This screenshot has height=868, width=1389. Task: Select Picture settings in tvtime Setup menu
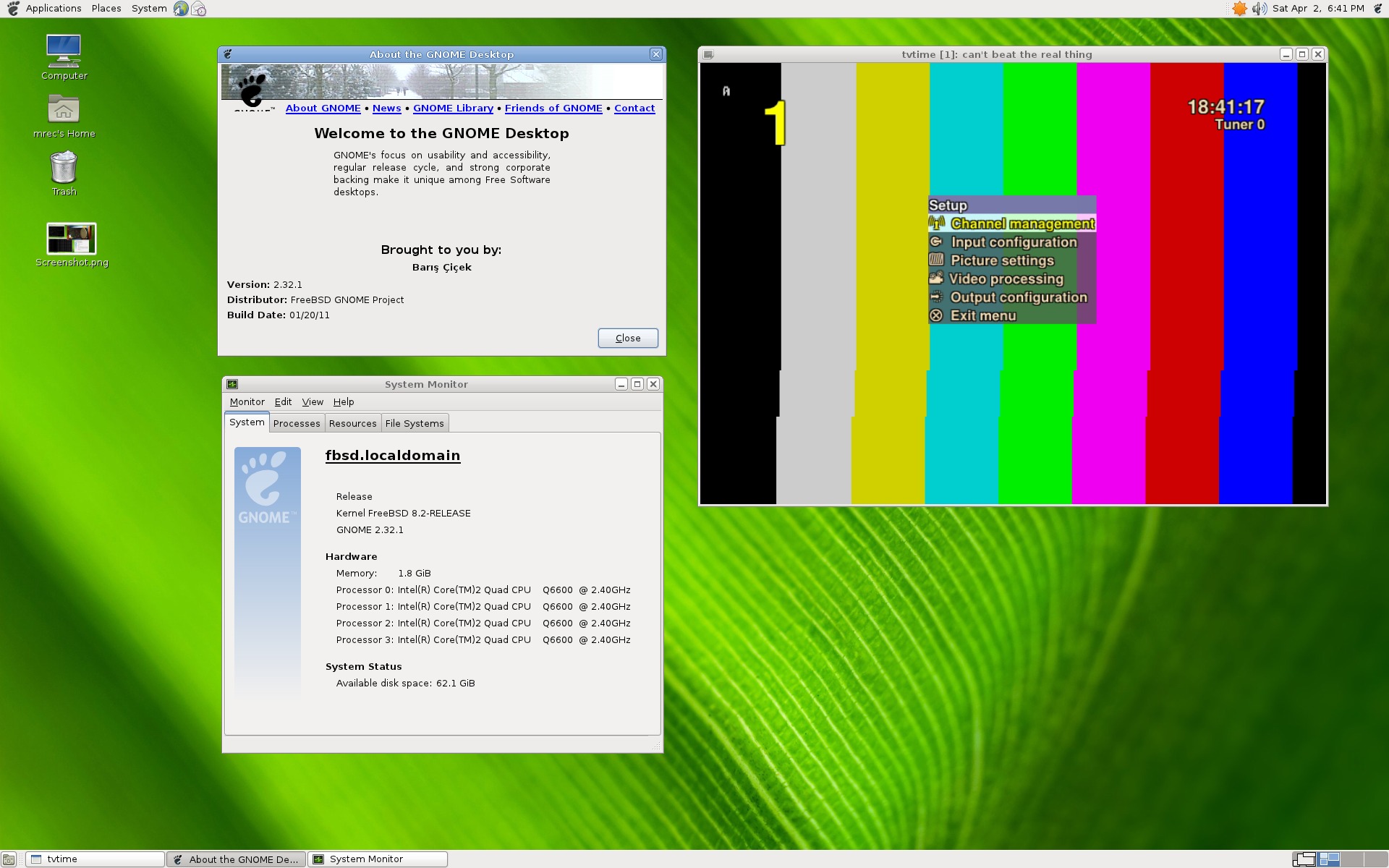click(1012, 260)
